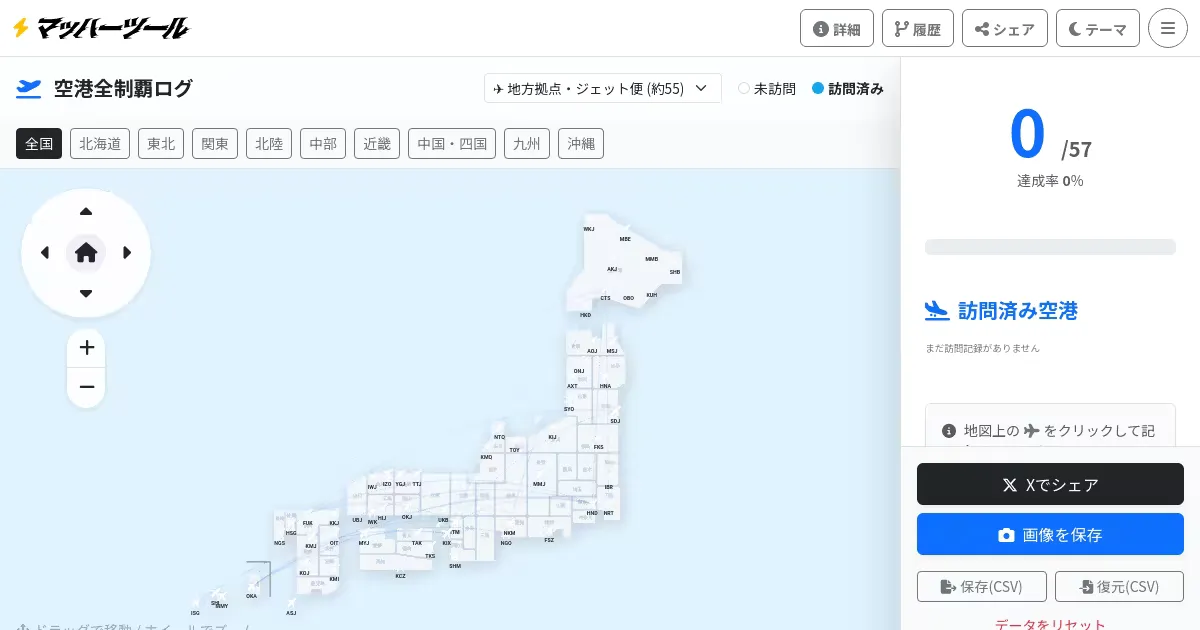Click the home icon in map pan control
Image resolution: width=1200 pixels, height=630 pixels.
coord(86,253)
